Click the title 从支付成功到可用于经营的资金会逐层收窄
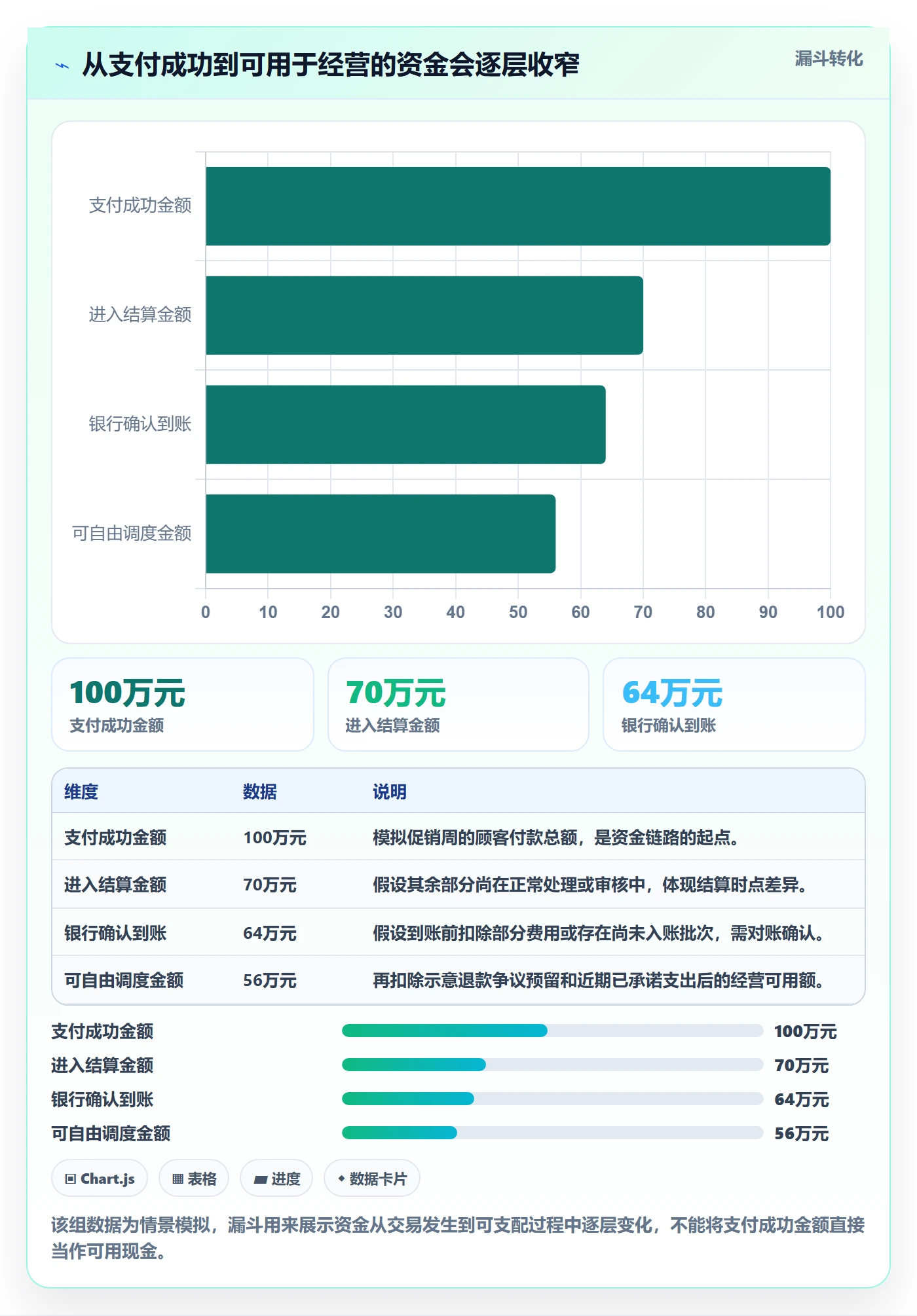917x1316 pixels. (331, 65)
